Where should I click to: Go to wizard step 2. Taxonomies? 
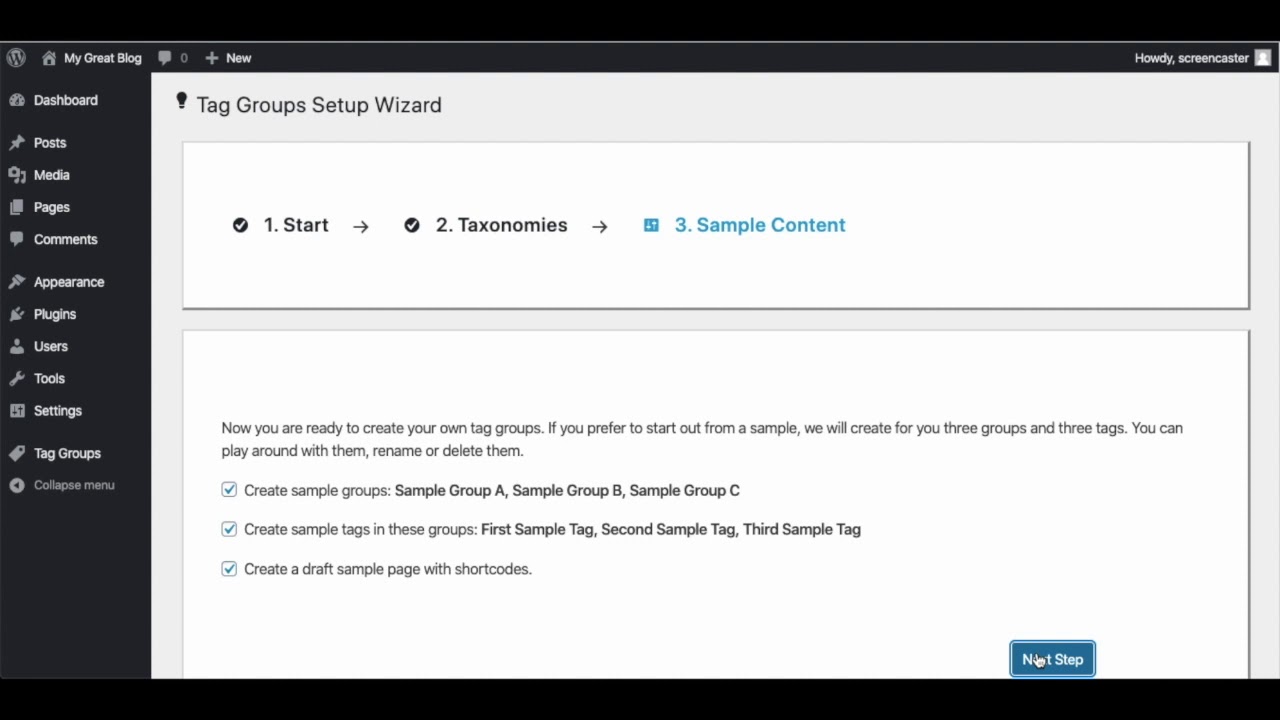click(x=501, y=225)
